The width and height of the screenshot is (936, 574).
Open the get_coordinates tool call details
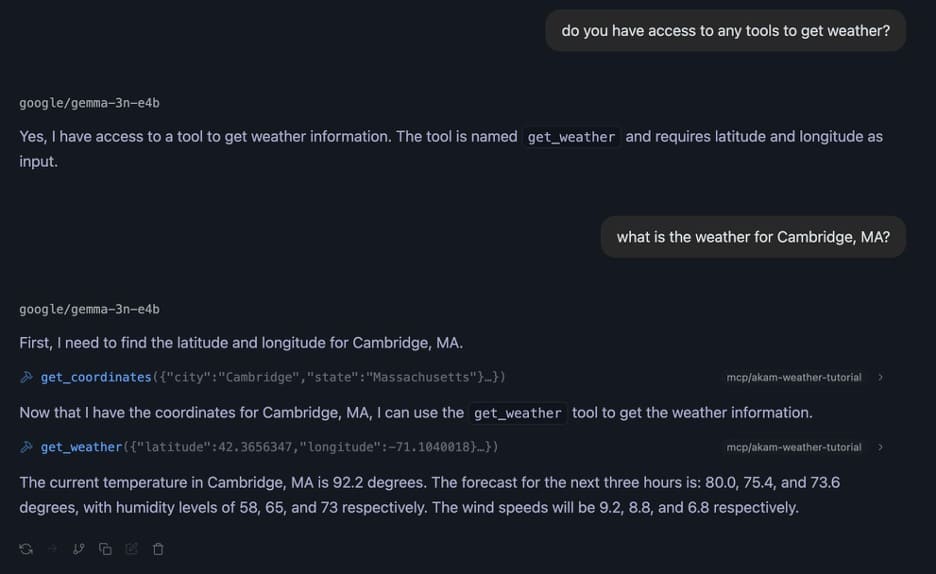point(272,377)
